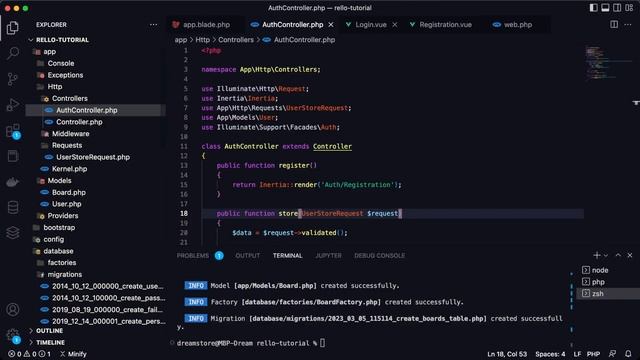Open Customize Layout icon
The width and height of the screenshot is (640, 360).
click(629, 8)
